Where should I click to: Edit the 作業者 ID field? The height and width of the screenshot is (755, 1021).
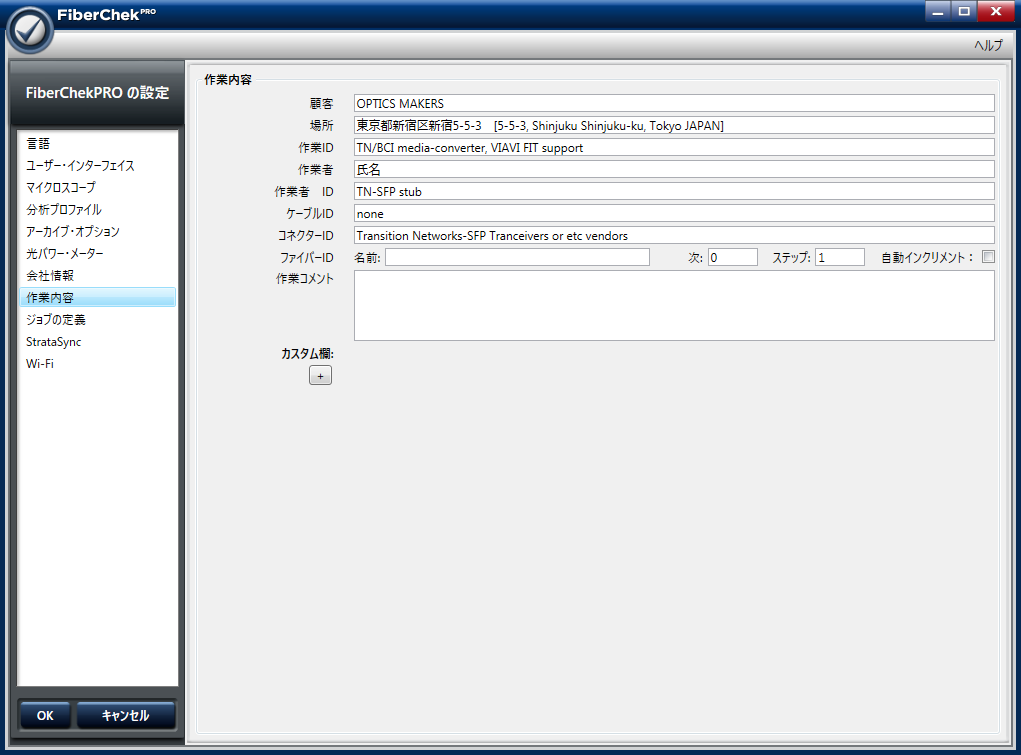[674, 192]
